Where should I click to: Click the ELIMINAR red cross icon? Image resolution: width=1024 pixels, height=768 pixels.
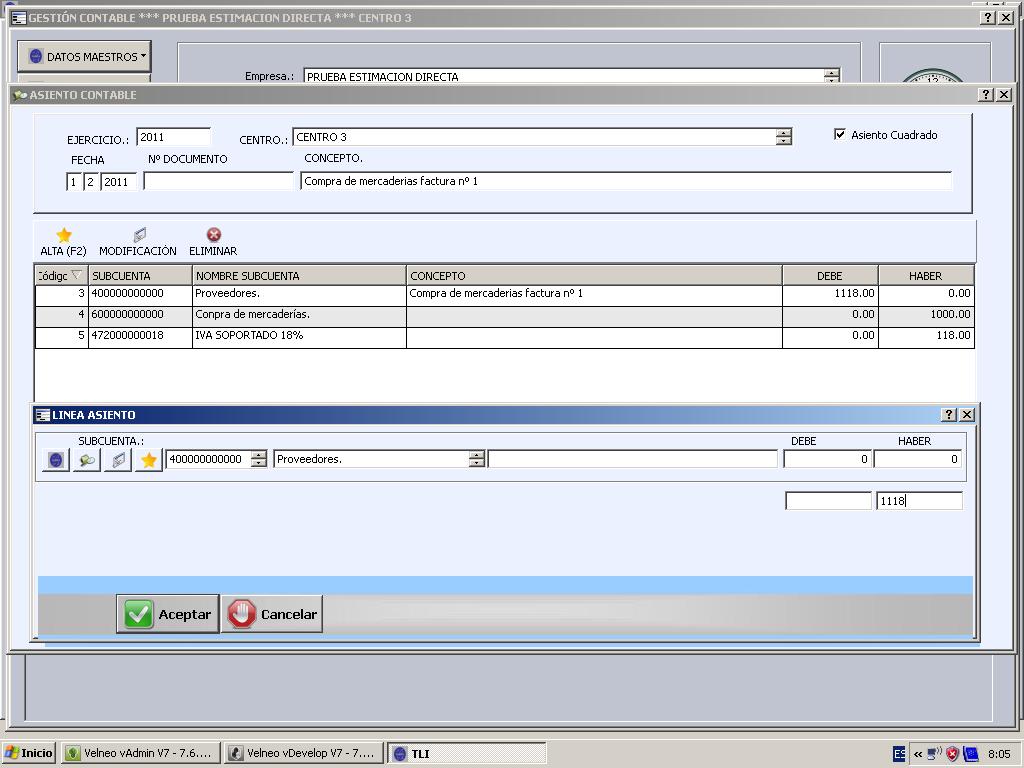(x=214, y=234)
